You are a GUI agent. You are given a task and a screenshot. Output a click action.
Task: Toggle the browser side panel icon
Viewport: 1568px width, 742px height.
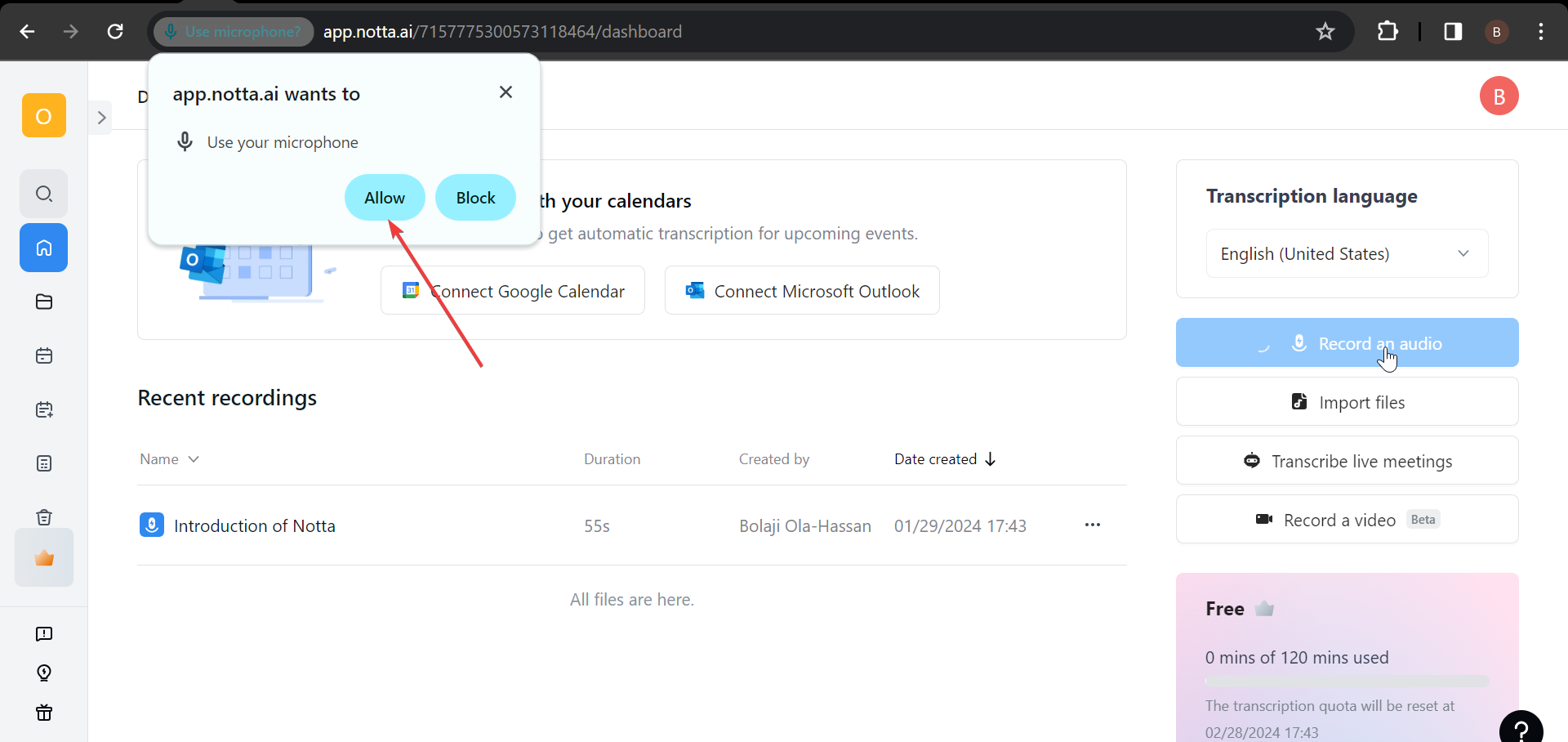(1453, 31)
